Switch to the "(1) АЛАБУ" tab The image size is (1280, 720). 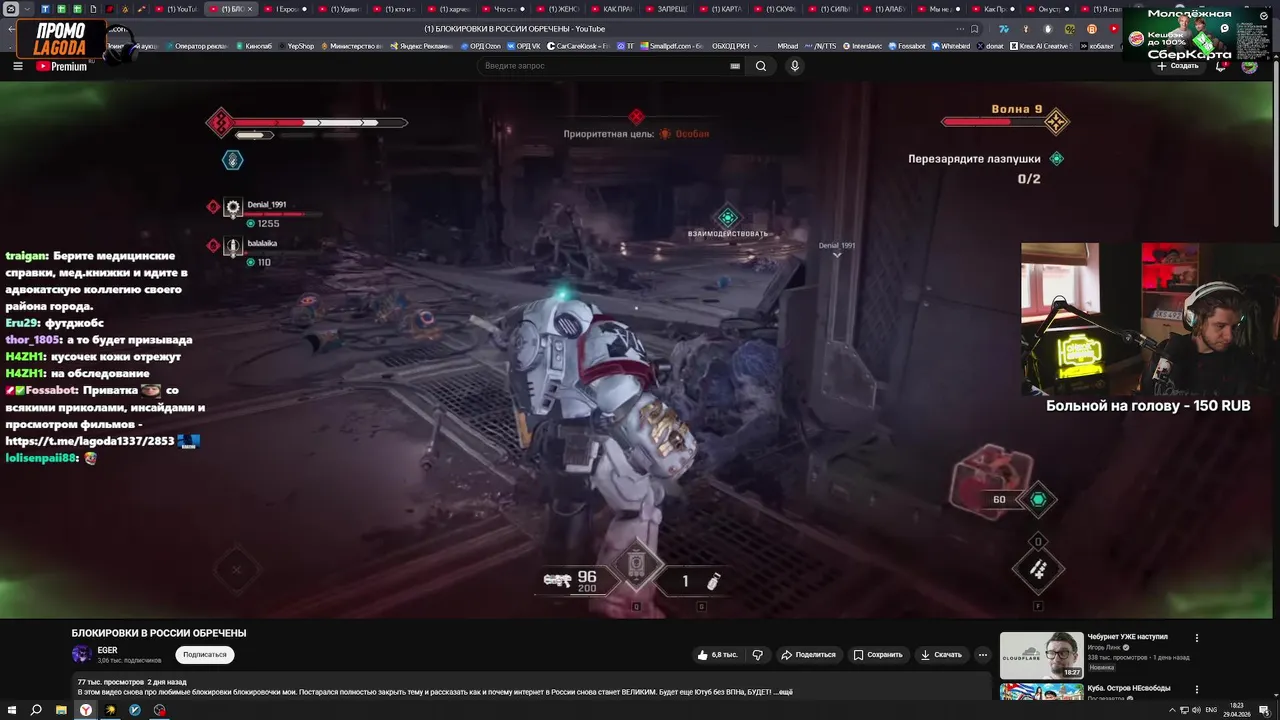point(886,9)
